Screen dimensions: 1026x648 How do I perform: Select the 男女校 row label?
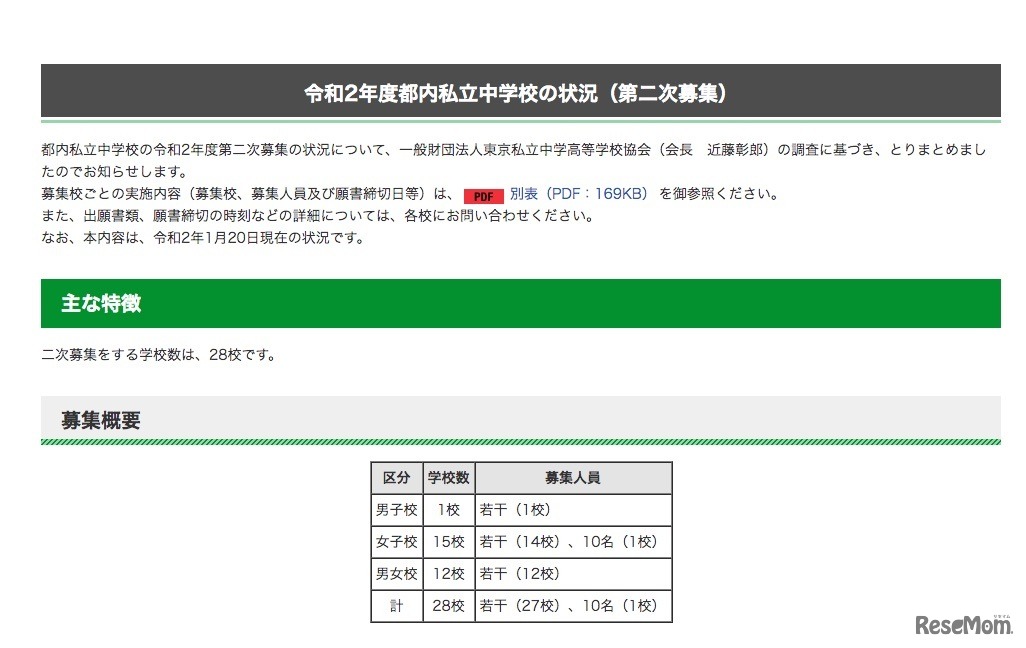[x=397, y=573]
